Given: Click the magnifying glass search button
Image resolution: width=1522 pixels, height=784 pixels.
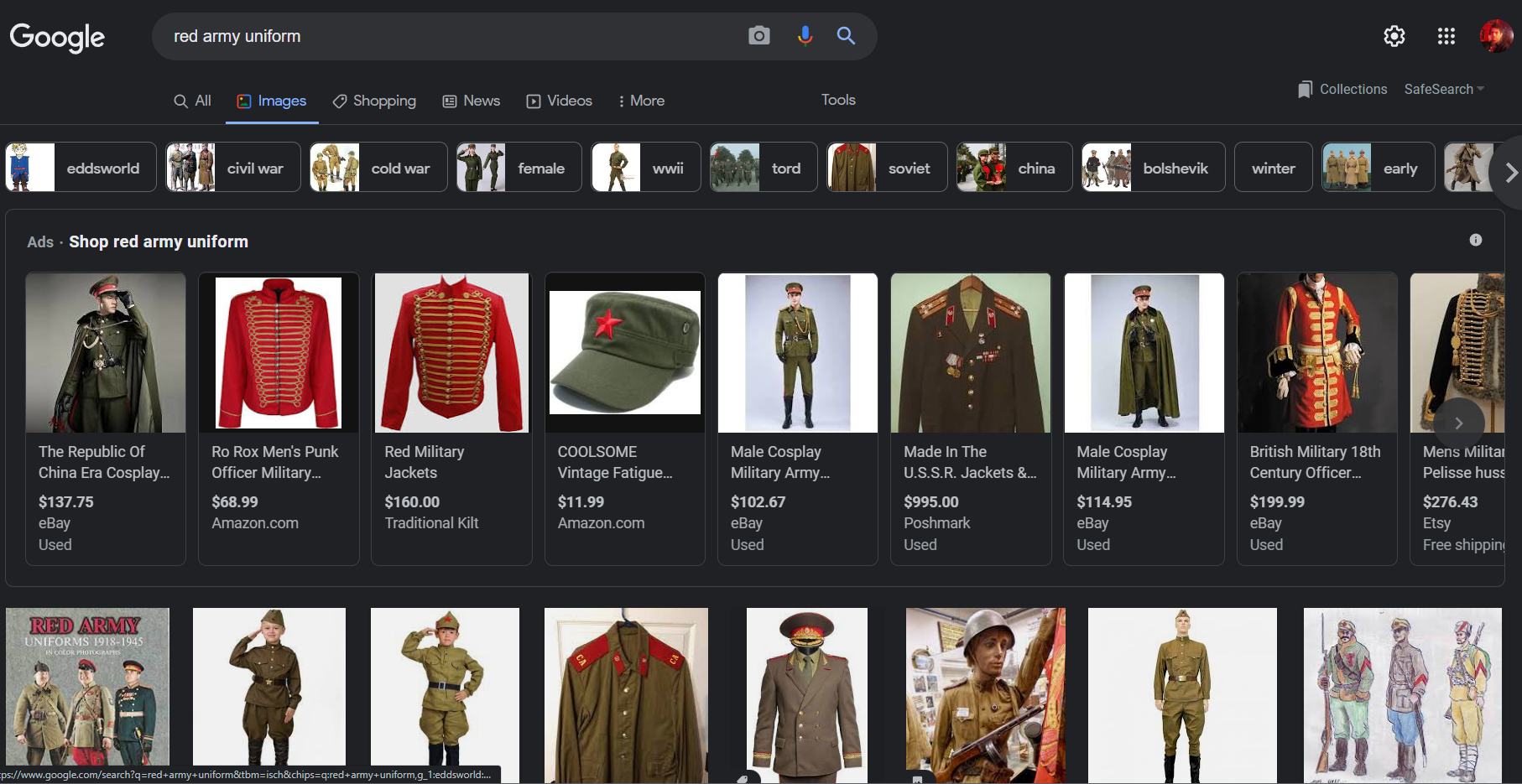Looking at the screenshot, I should point(846,36).
